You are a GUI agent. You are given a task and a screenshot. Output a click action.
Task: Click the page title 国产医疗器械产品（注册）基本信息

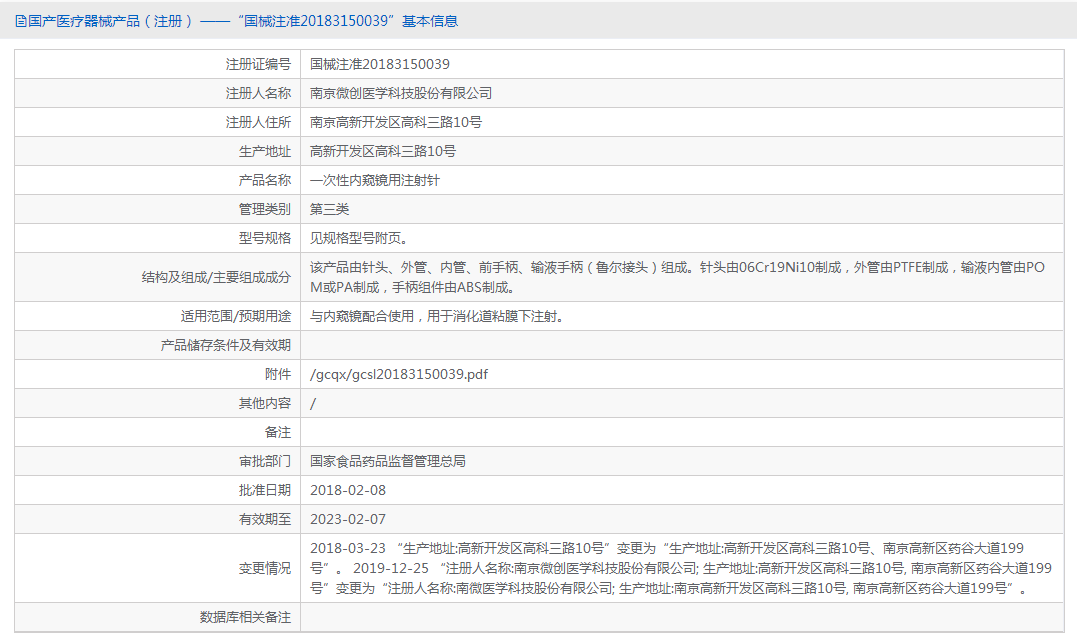coord(243,21)
